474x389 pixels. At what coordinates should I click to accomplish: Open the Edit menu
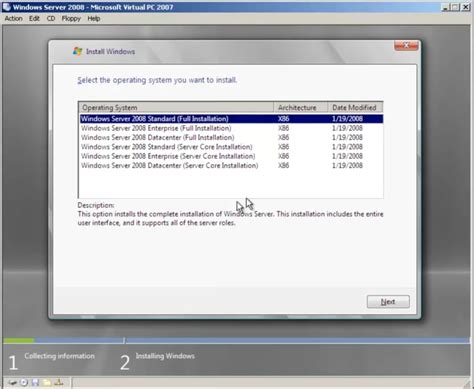(x=34, y=19)
